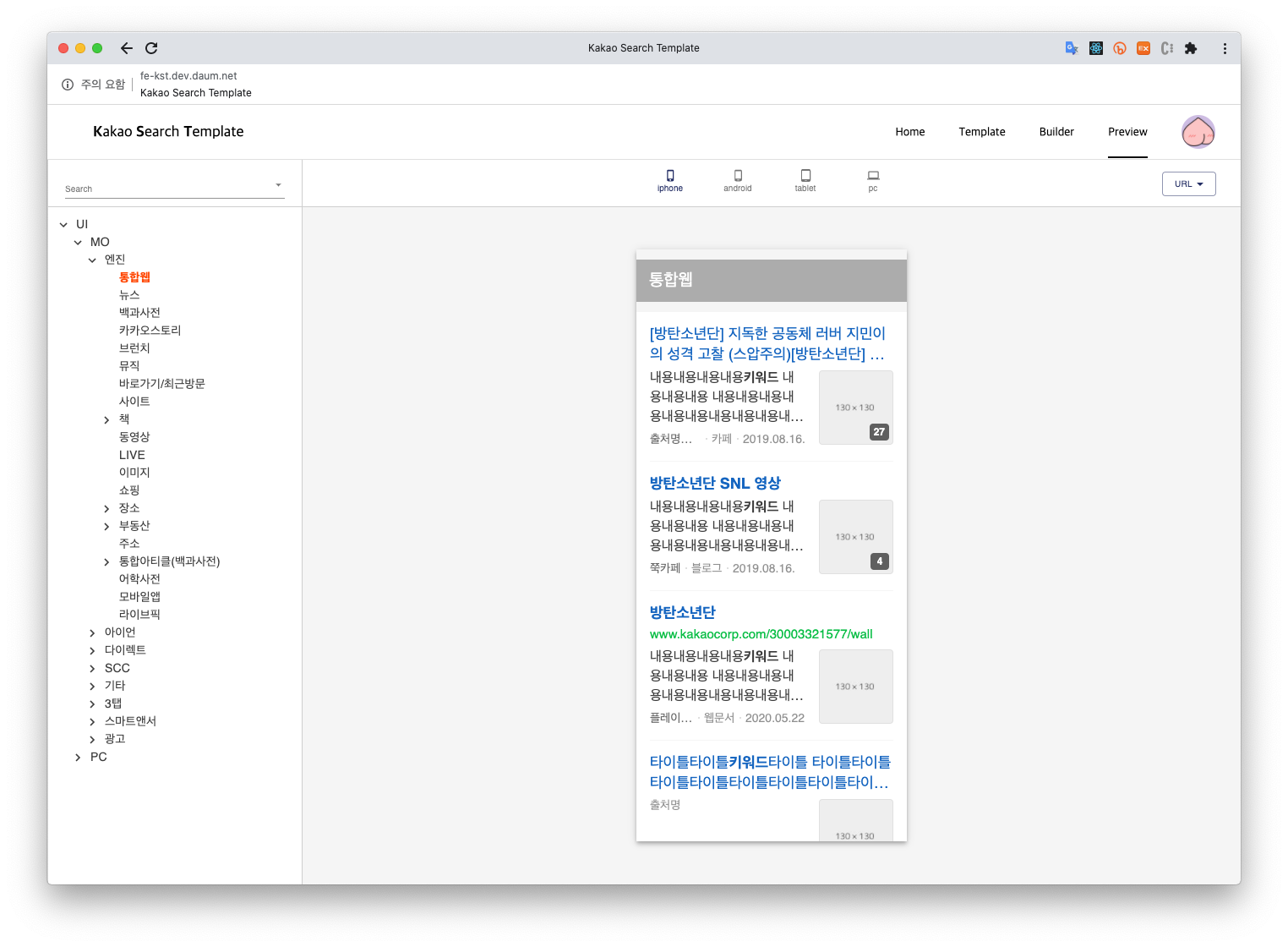Expand the 다이렉트 tree node

pos(92,651)
